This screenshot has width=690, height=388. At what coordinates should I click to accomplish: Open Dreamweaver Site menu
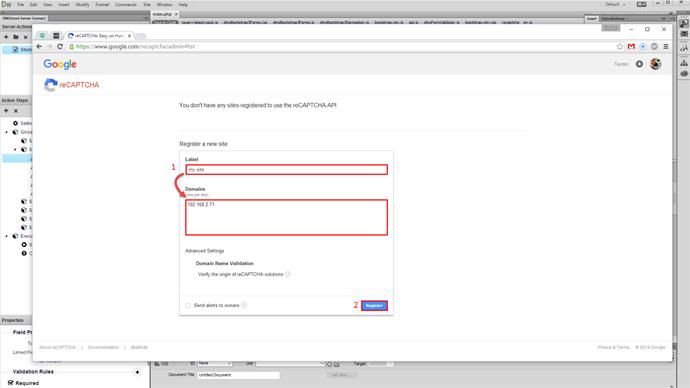click(147, 4)
